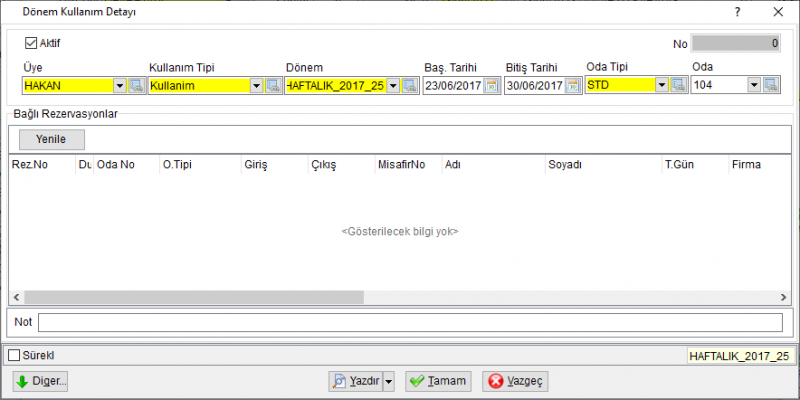
Task: Open the lookup icon beside Üye field
Action: (x=136, y=86)
